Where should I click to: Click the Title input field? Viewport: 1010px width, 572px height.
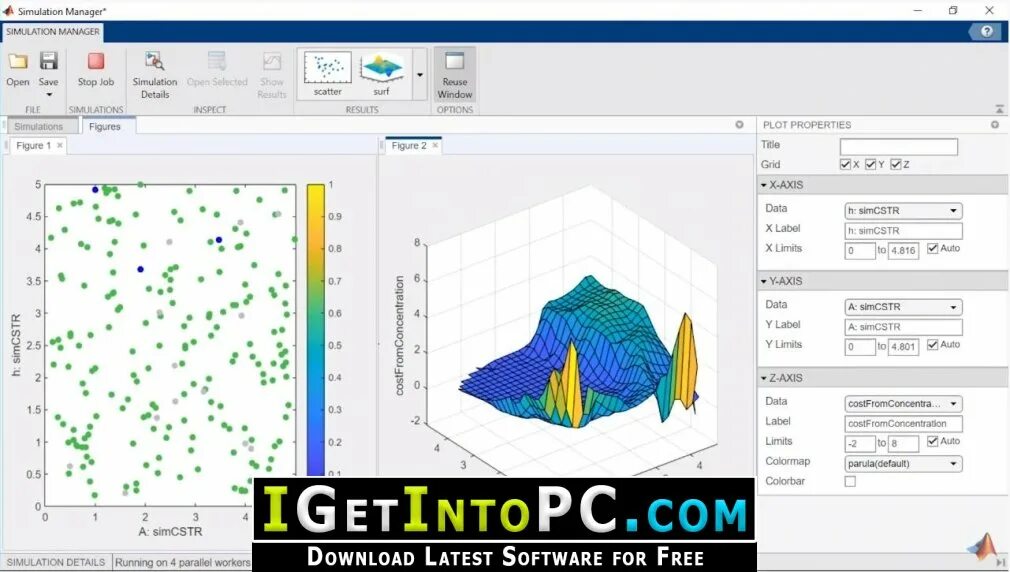pyautogui.click(x=899, y=147)
